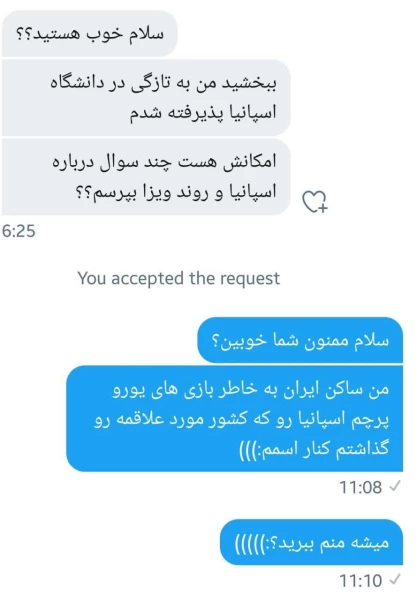Select the blue 'سلام ممنون شما خوبین؟' bubble
The width and height of the screenshot is (417, 600).
(x=300, y=340)
